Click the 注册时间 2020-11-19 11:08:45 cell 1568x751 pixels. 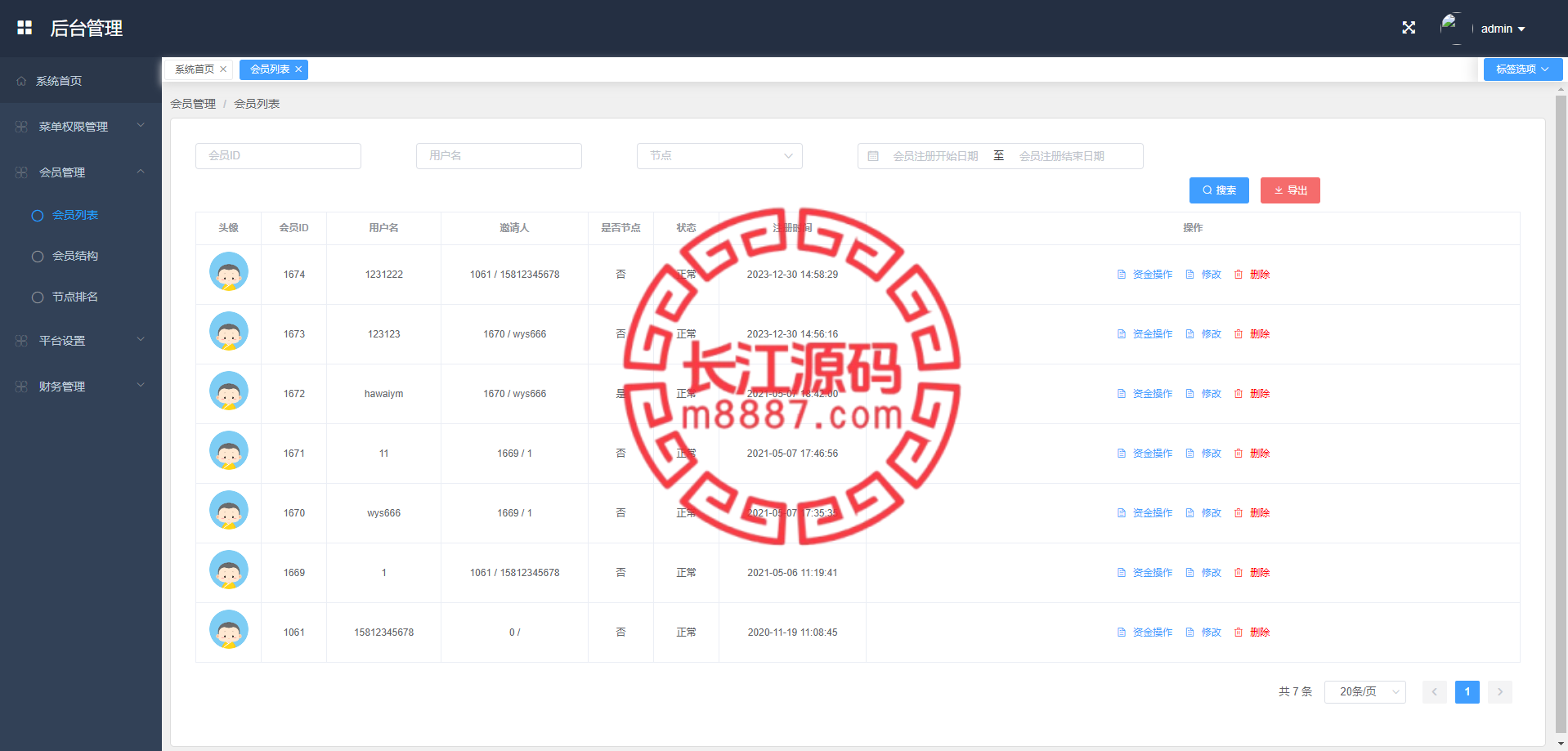792,633
